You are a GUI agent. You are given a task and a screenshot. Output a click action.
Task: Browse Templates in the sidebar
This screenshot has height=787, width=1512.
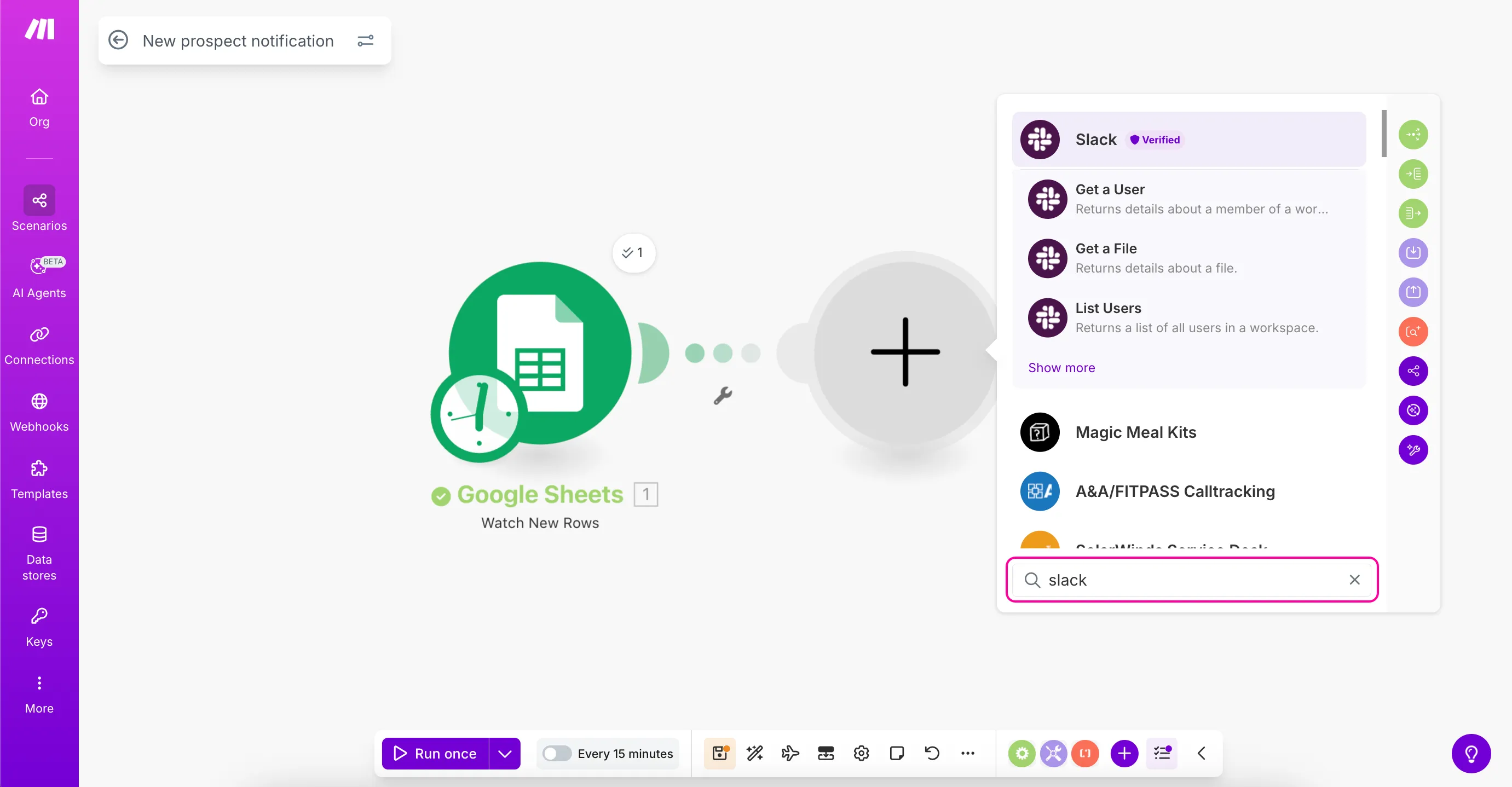click(x=39, y=479)
